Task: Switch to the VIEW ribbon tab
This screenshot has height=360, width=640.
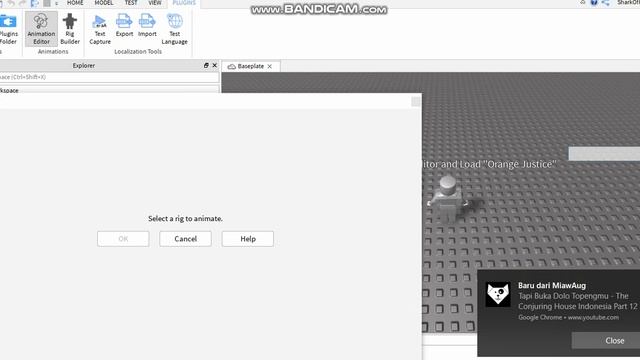Action: click(x=155, y=3)
